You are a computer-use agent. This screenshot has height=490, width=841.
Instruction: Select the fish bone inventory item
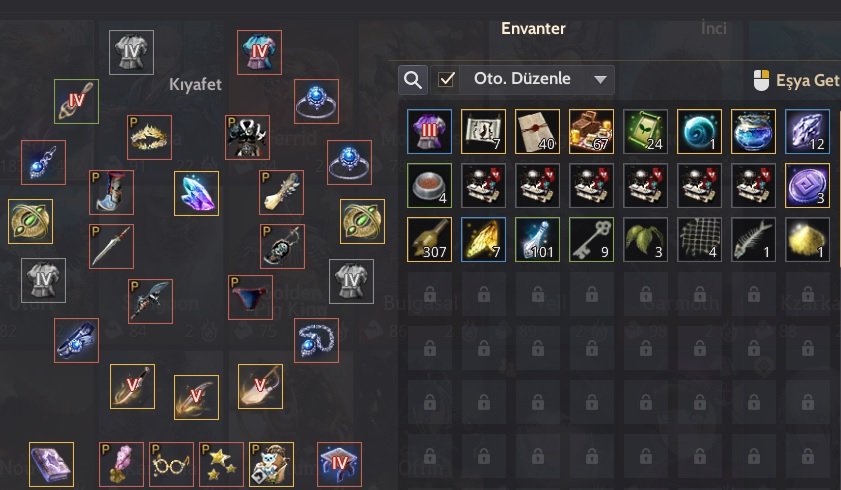753,240
